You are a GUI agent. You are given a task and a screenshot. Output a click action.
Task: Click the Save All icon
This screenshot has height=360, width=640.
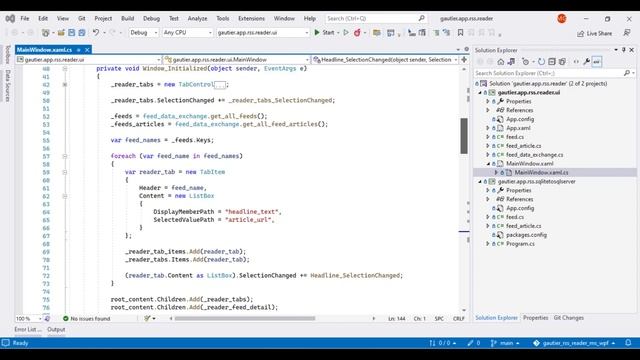coord(82,33)
